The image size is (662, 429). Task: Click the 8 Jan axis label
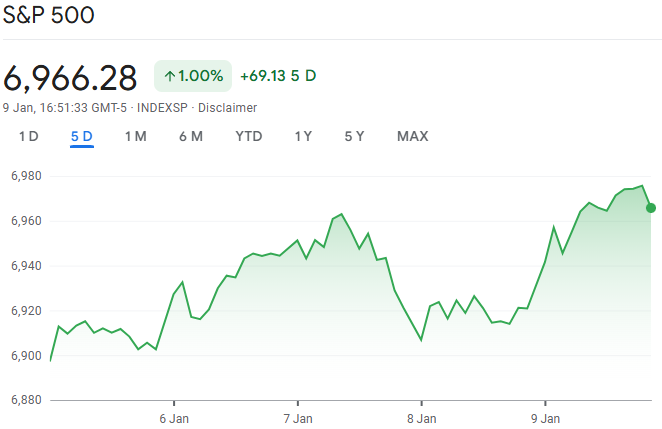click(x=421, y=419)
